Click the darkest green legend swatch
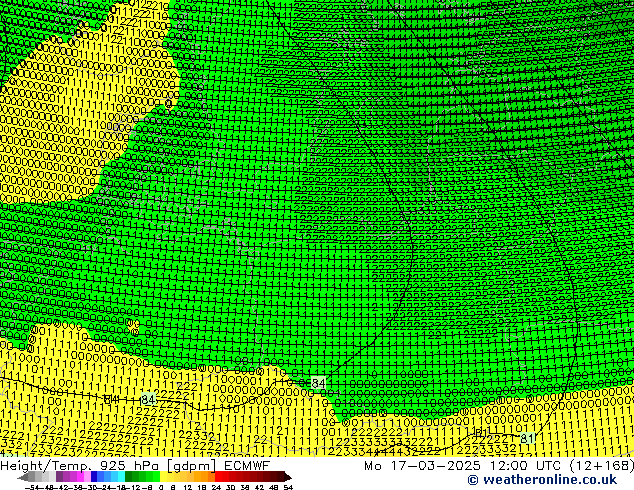The image size is (634, 490). point(129,477)
